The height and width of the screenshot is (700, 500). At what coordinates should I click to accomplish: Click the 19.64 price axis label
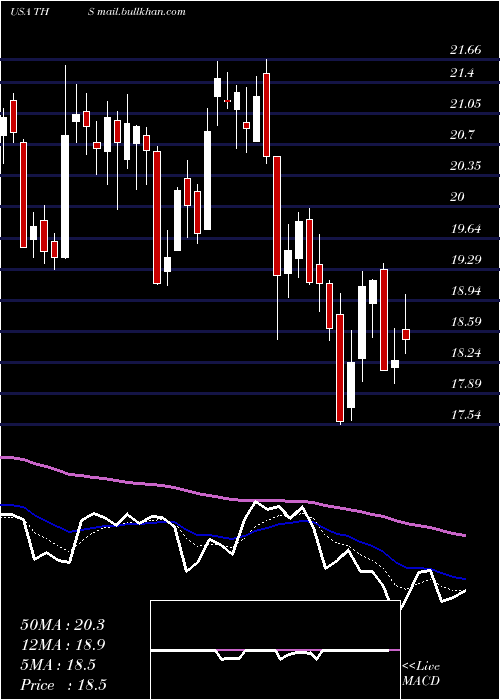click(466, 229)
